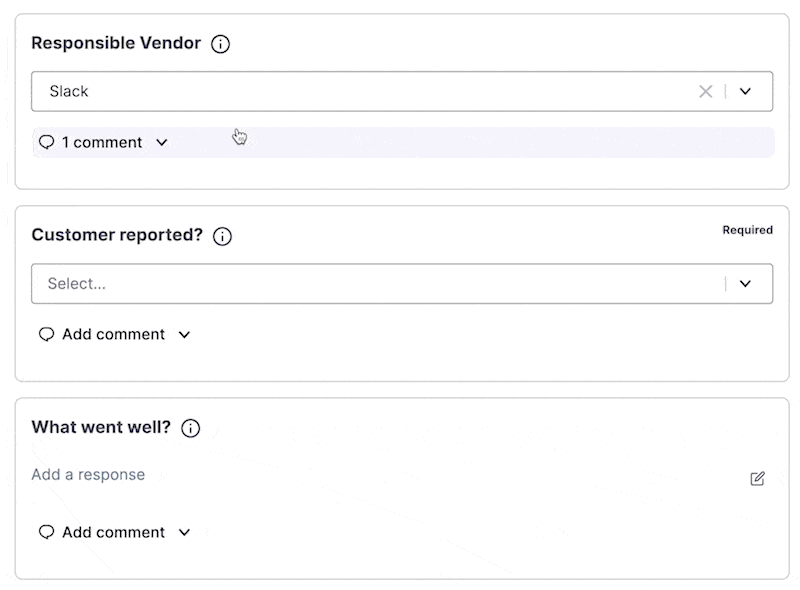Click Add a response text
The image size is (800, 590).
coord(88,475)
